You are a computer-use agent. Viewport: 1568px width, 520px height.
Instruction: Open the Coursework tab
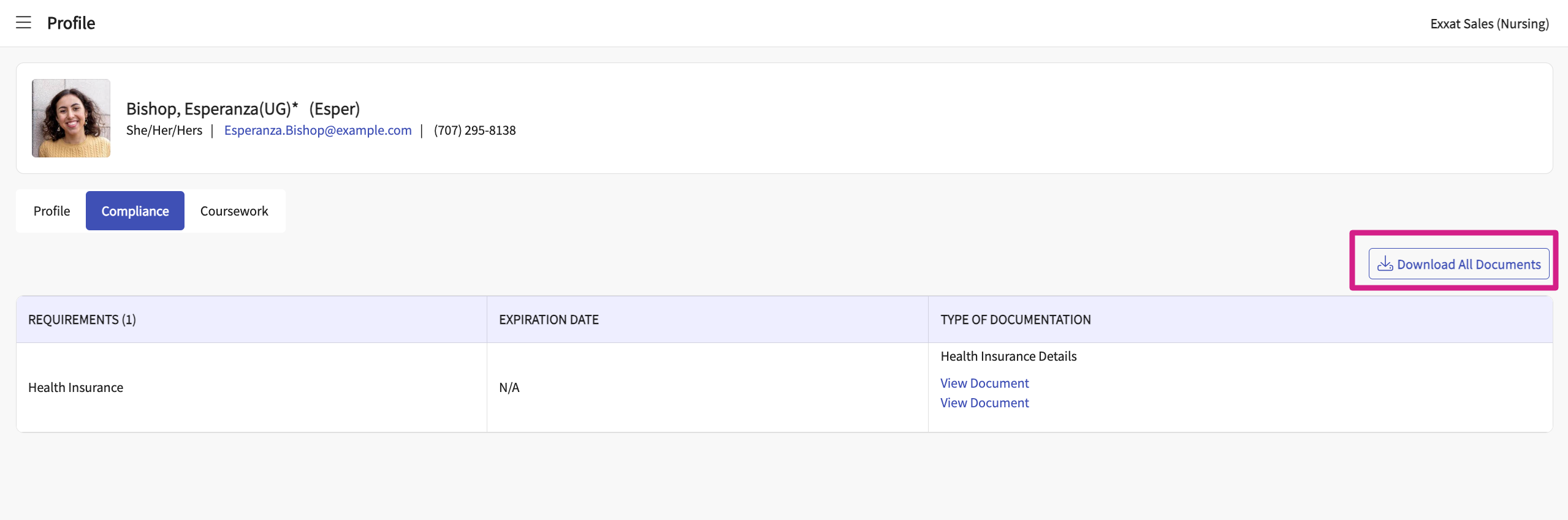tap(234, 211)
